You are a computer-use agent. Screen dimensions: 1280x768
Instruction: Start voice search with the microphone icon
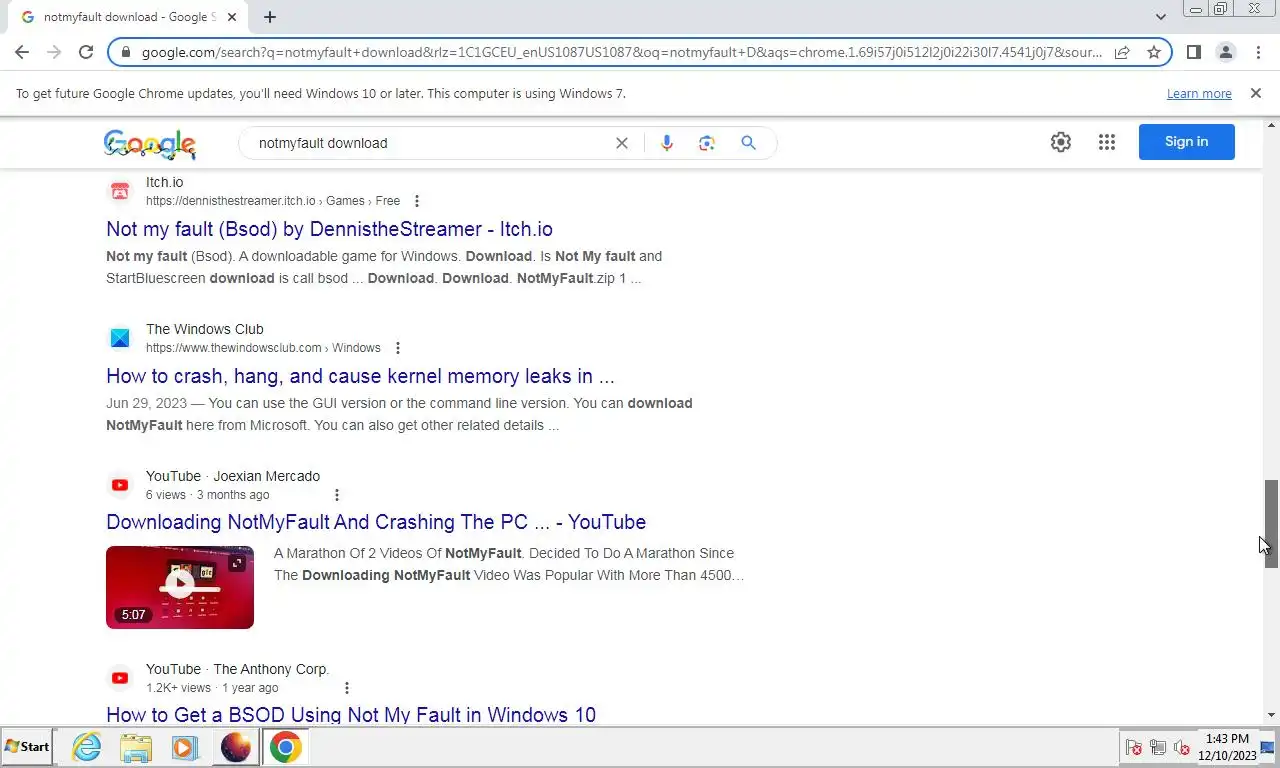tap(666, 143)
